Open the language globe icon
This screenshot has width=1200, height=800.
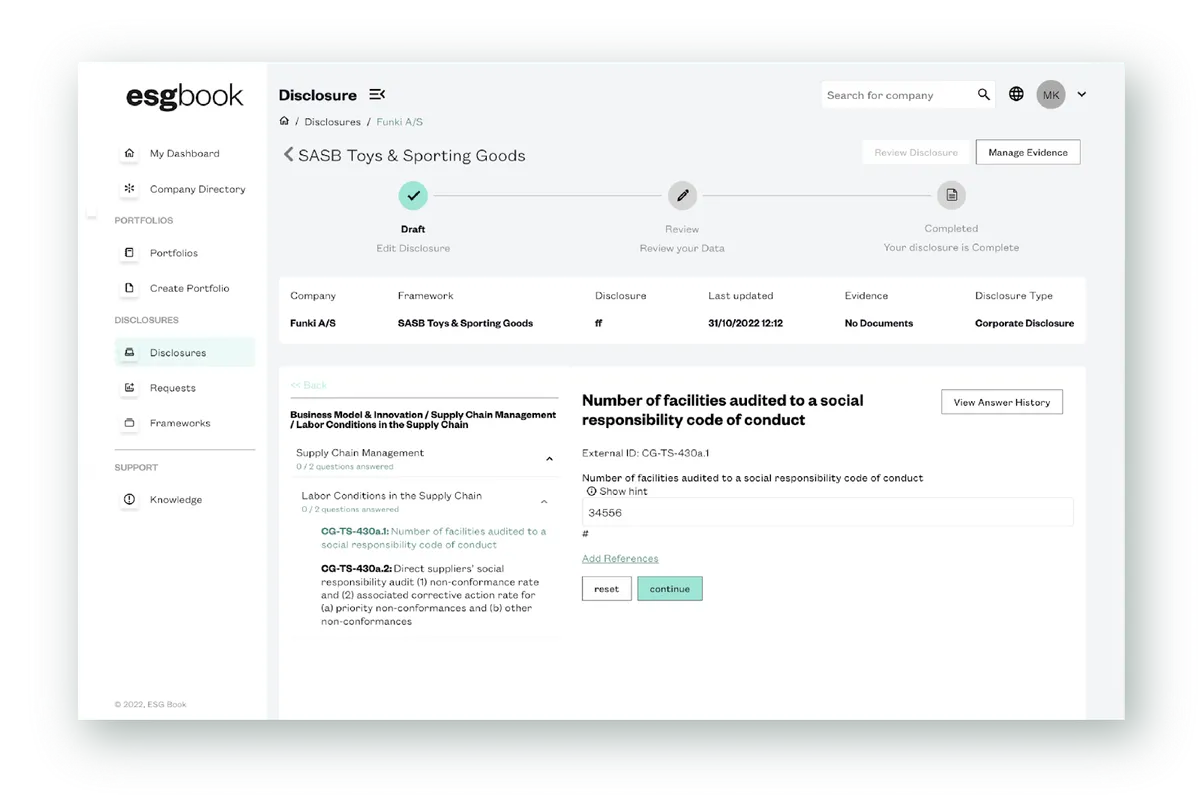click(x=1016, y=94)
